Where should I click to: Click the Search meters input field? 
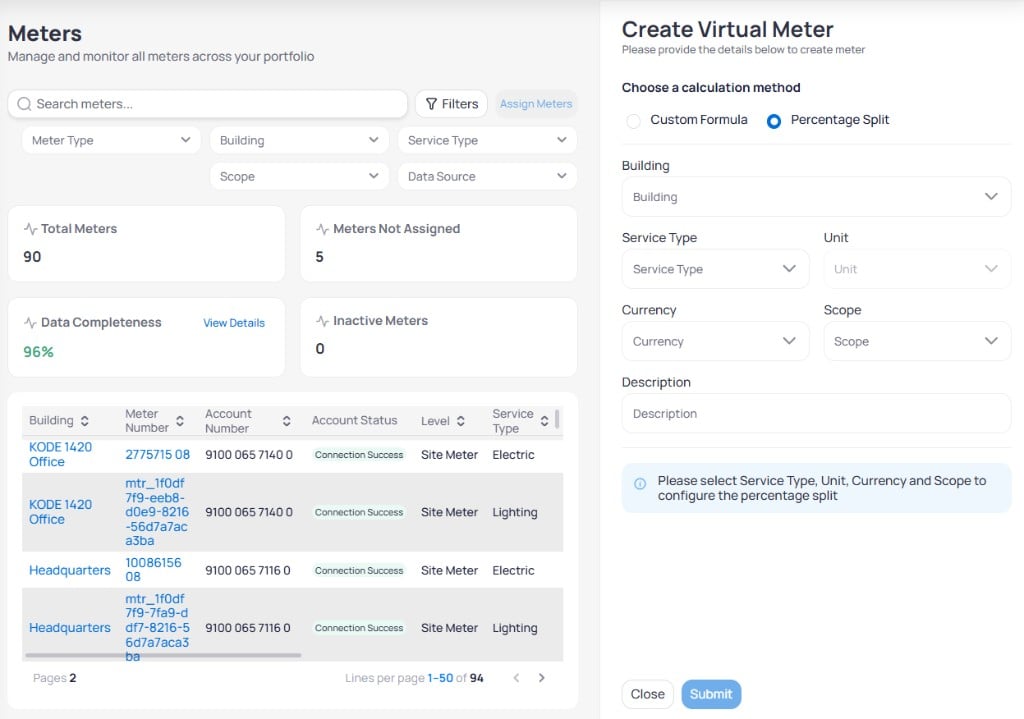coord(208,104)
